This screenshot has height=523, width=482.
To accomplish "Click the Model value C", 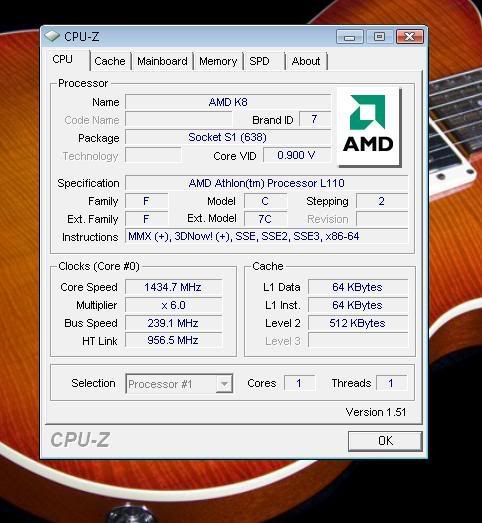I will 265,201.
